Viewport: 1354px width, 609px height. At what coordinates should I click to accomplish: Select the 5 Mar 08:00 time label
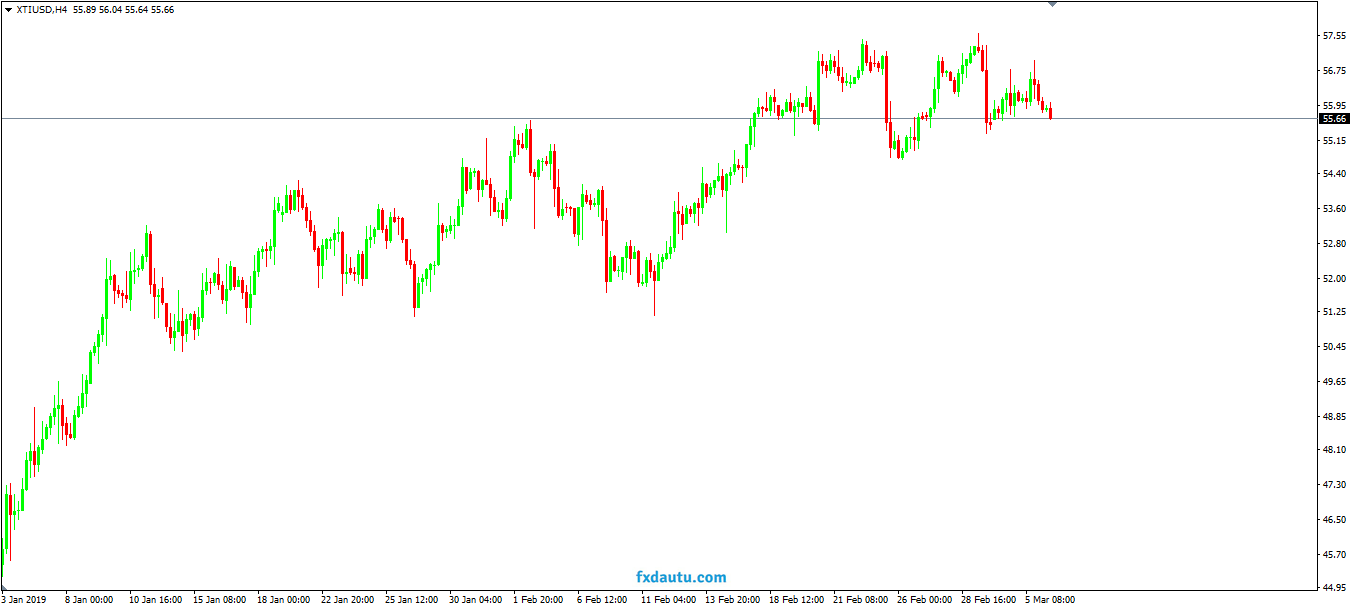[1049, 600]
